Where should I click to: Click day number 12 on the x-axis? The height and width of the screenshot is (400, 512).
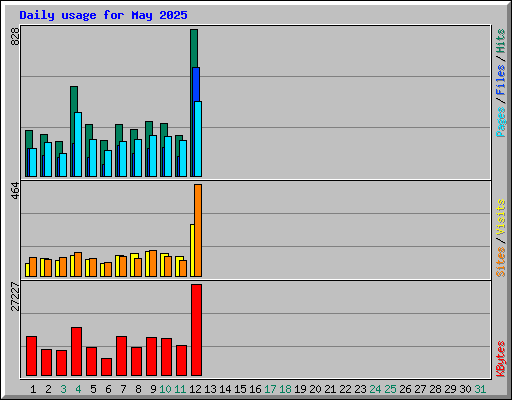[x=195, y=389]
